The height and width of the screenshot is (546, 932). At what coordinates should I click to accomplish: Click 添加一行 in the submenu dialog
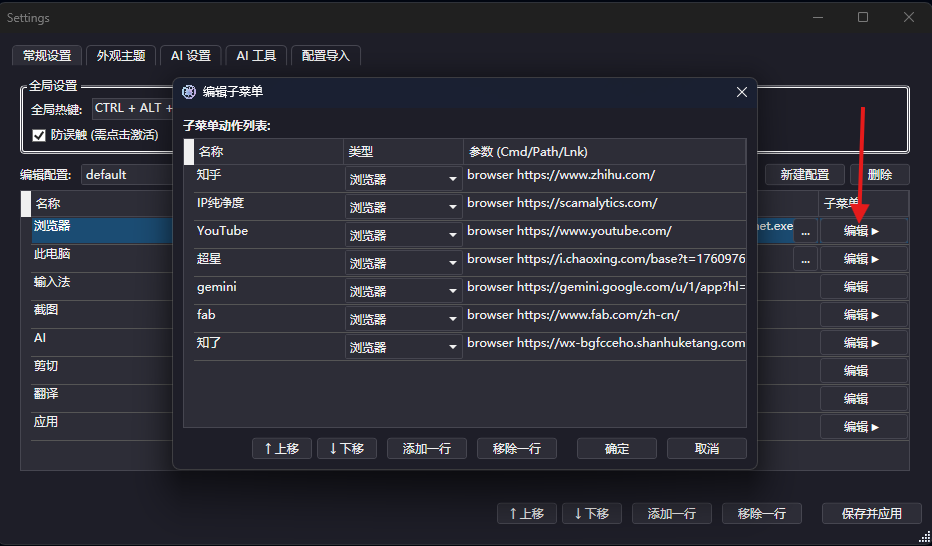point(427,449)
